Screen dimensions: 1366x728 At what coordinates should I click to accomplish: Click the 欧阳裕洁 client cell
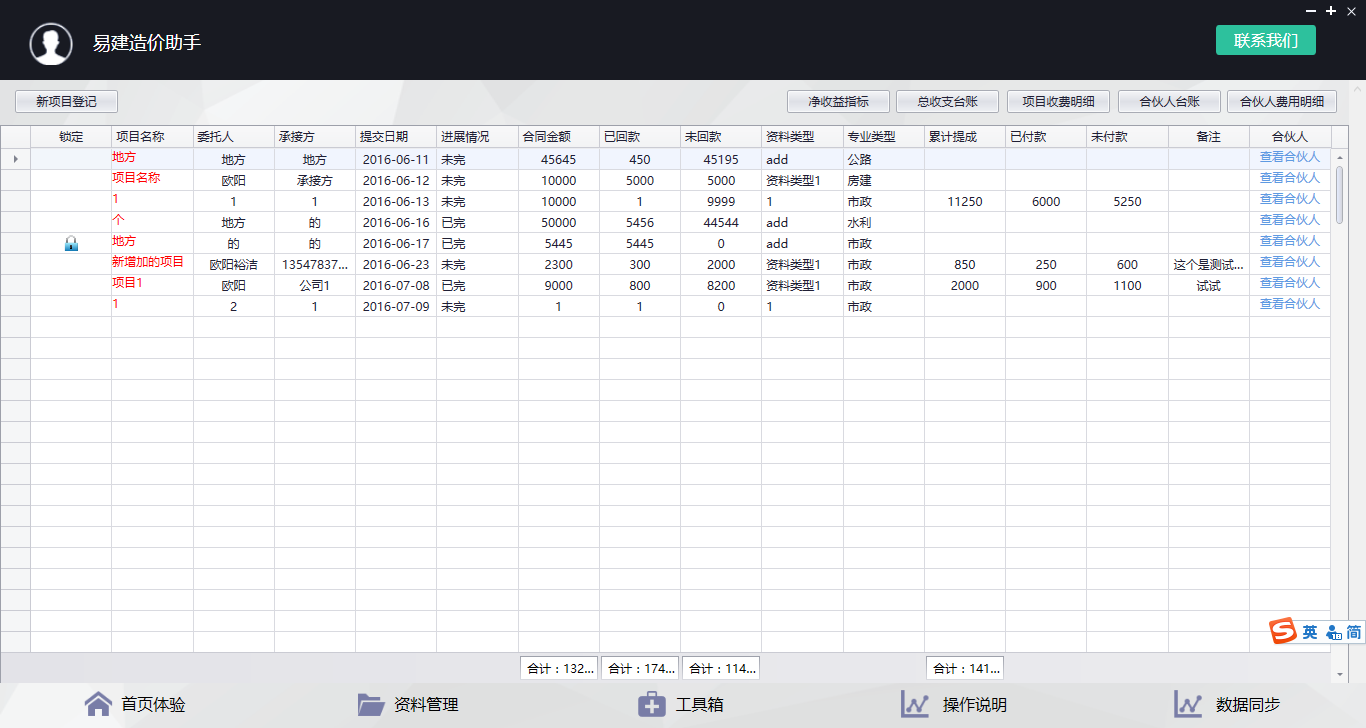(234, 265)
